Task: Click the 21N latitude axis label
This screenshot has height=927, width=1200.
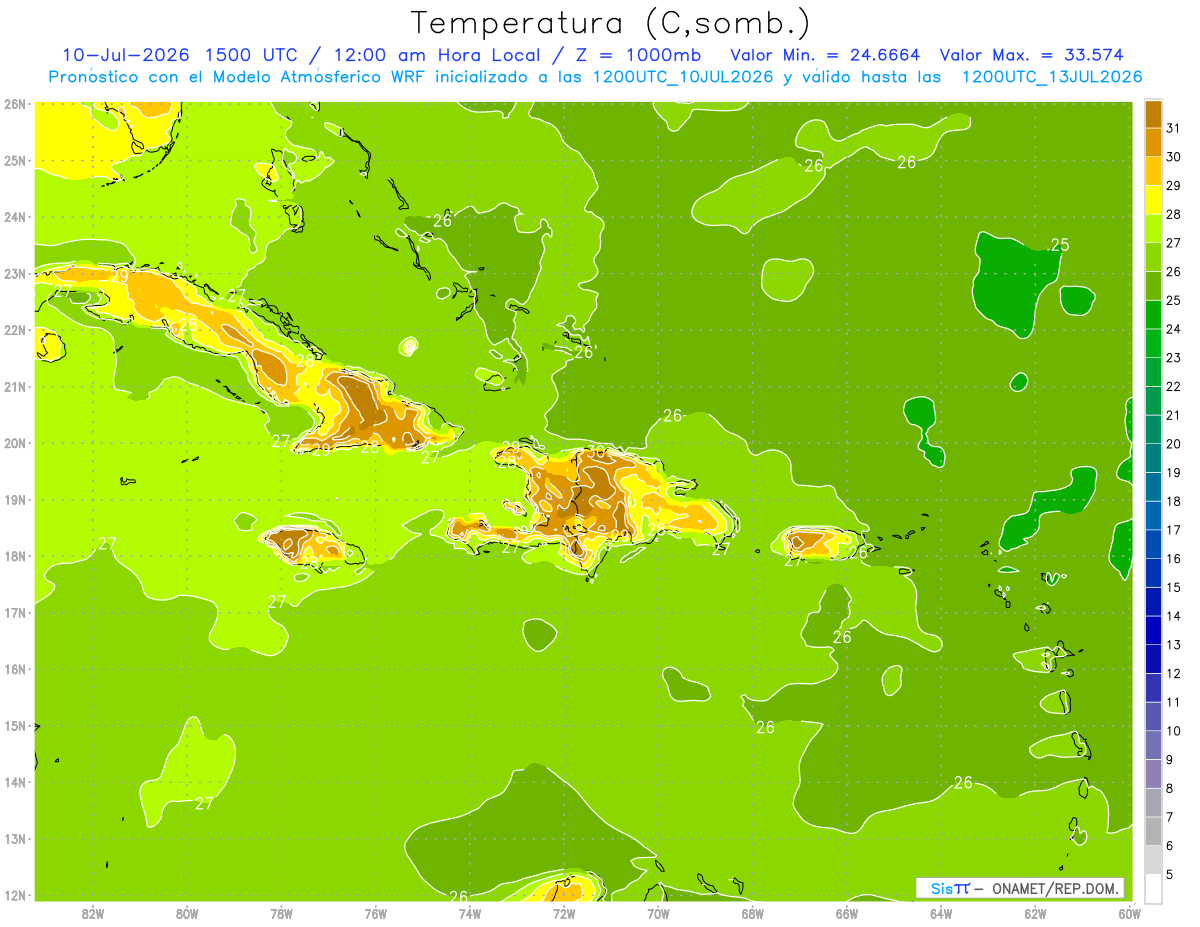Action: (x=15, y=386)
